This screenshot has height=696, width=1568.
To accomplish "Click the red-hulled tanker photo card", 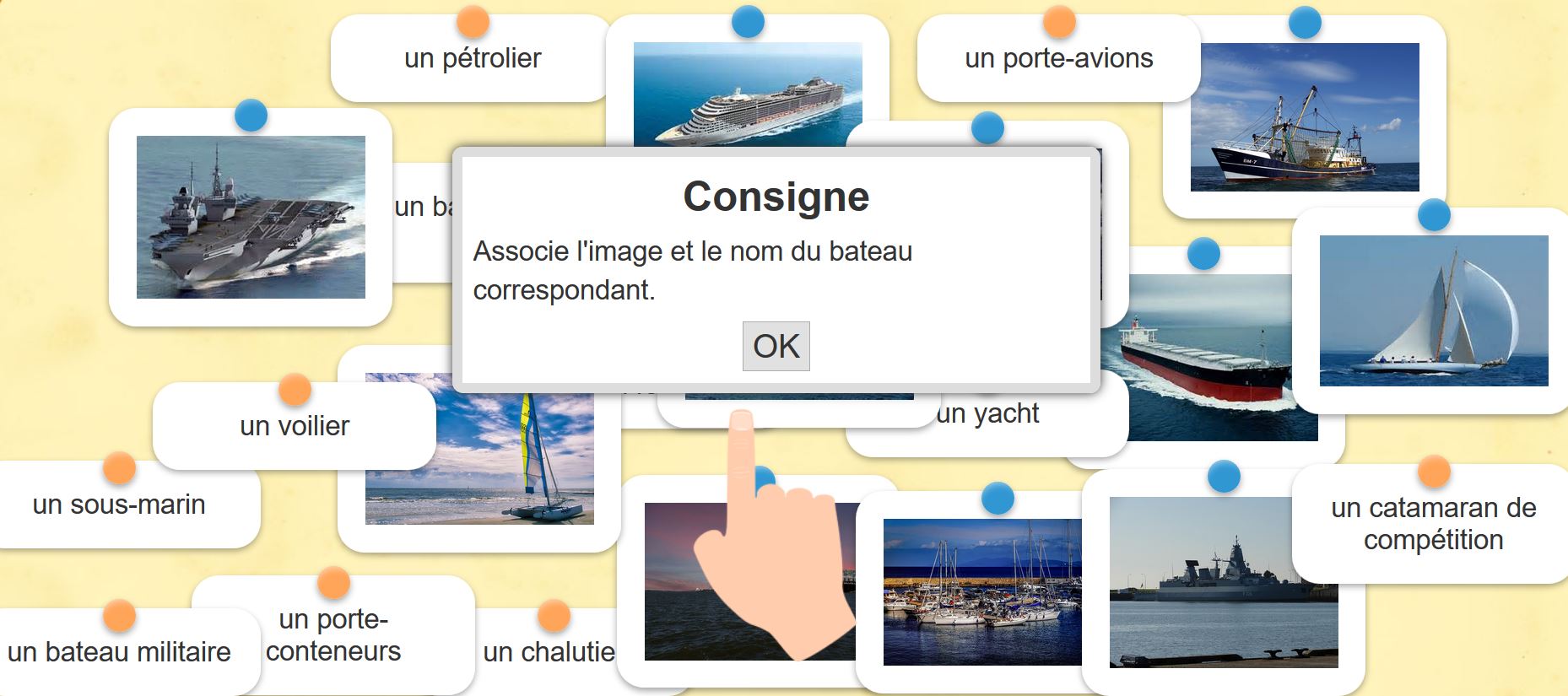I will (x=1208, y=358).
